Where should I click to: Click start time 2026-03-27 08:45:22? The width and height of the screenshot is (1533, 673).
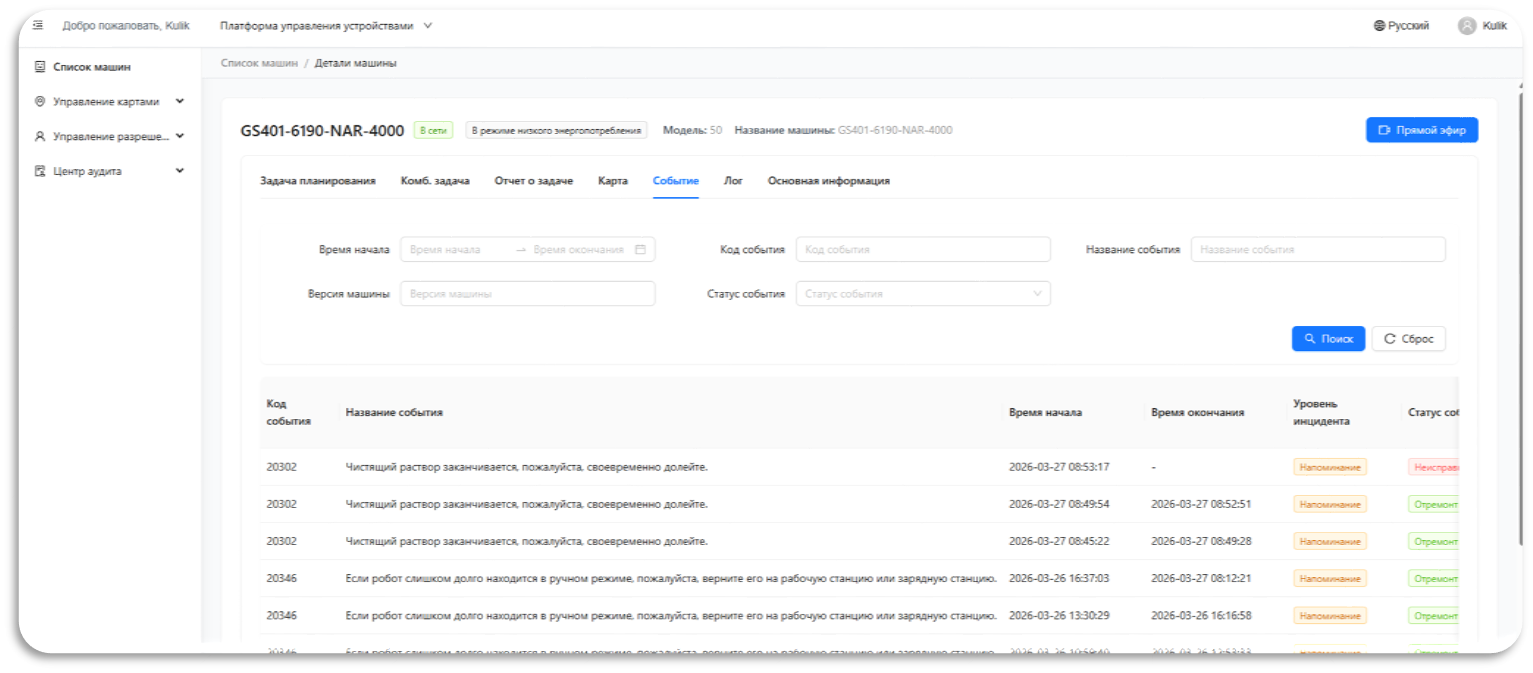[x=1059, y=541]
